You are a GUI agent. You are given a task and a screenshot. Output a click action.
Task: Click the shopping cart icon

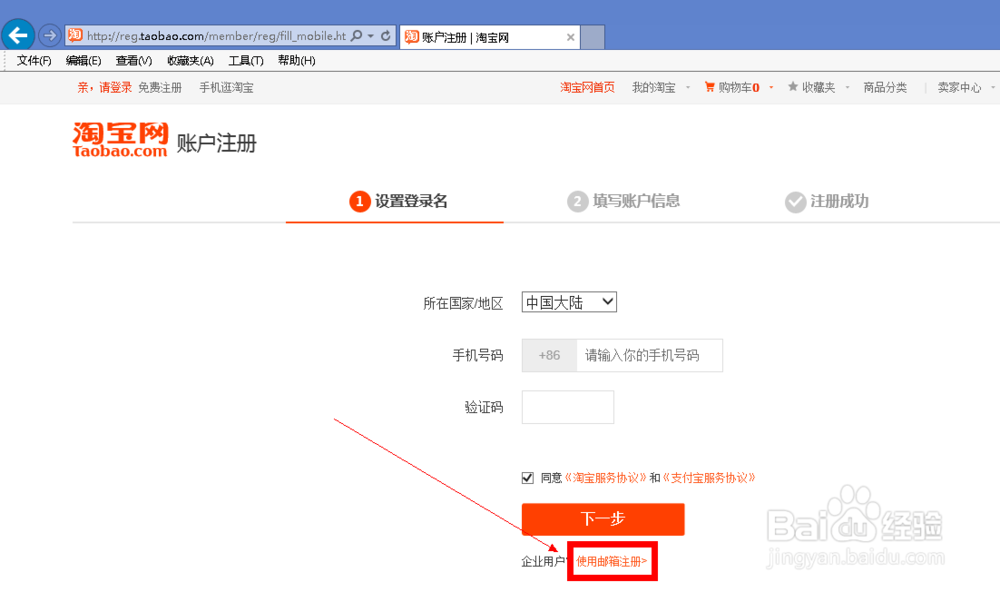tap(709, 87)
